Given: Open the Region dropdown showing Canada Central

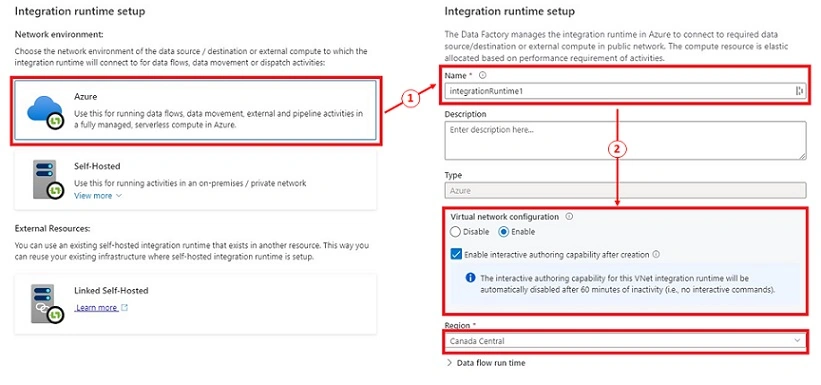Looking at the screenshot, I should (625, 341).
